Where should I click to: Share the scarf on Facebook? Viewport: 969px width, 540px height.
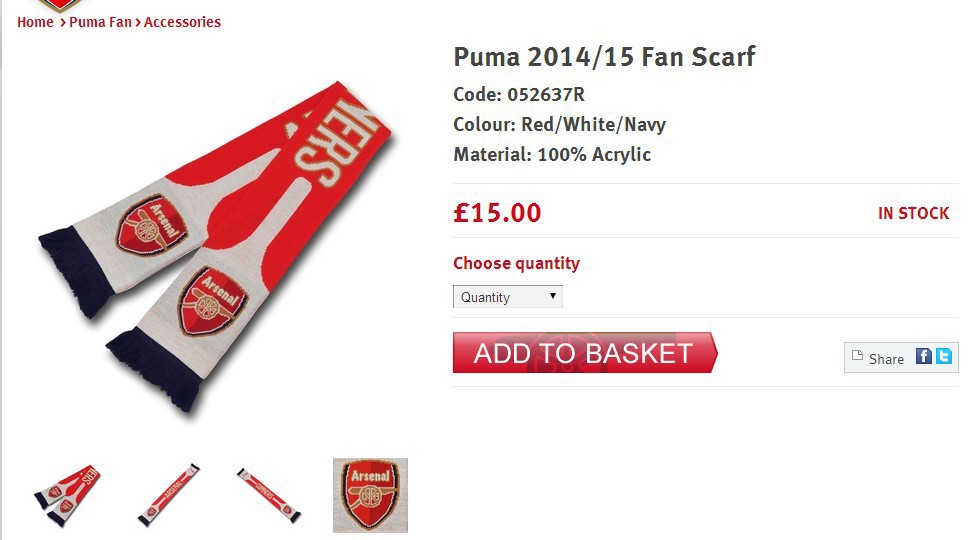[x=924, y=356]
